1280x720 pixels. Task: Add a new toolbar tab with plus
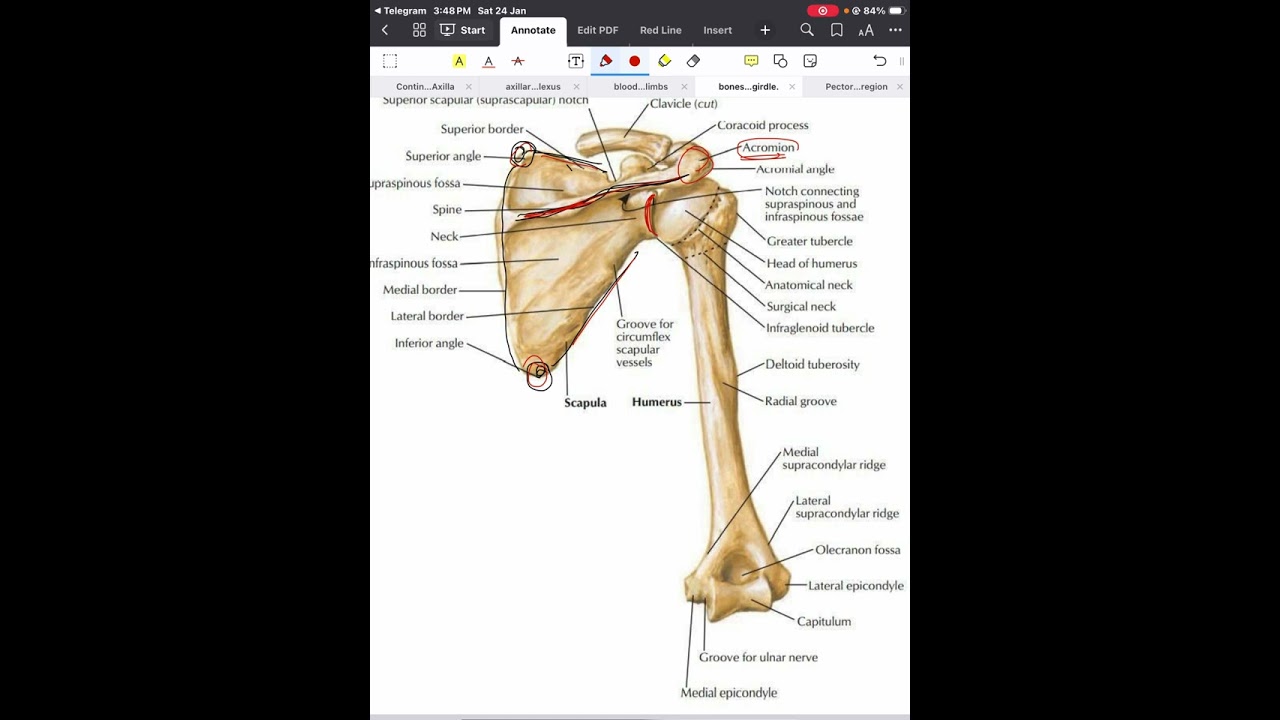[x=765, y=30]
